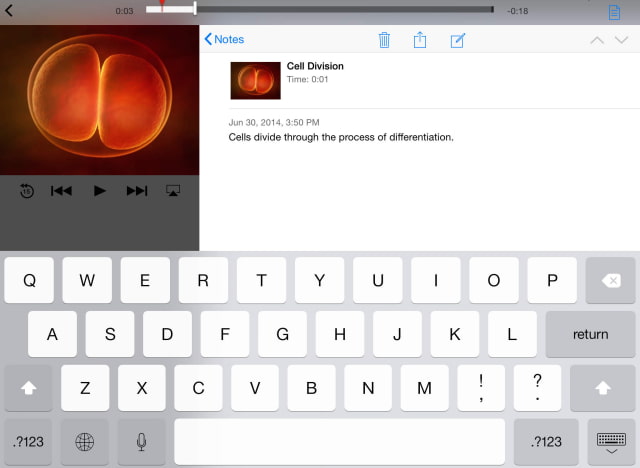This screenshot has height=468, width=640.
Task: Tap the X key
Action: click(x=142, y=388)
